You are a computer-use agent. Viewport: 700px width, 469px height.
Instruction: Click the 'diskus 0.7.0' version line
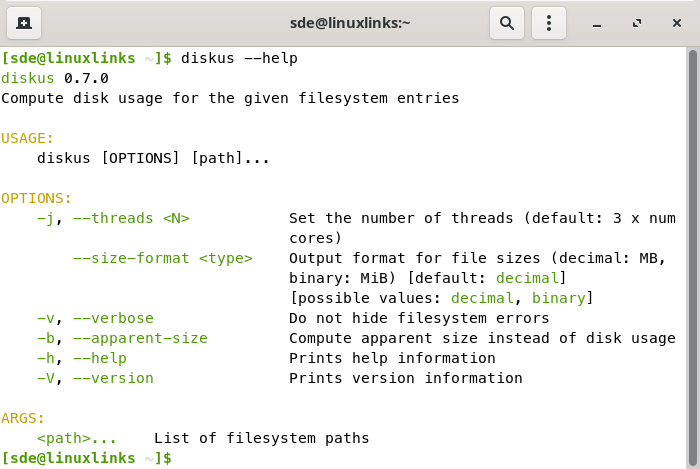pyautogui.click(x=55, y=78)
